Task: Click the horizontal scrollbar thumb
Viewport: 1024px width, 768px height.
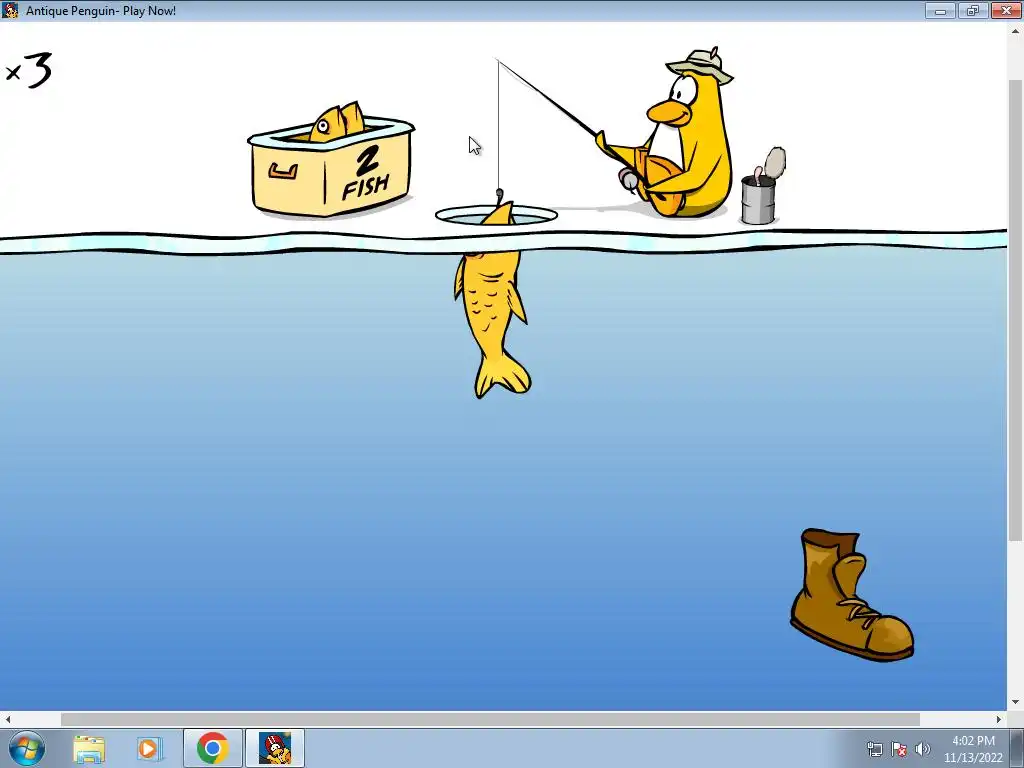Action: [490, 719]
